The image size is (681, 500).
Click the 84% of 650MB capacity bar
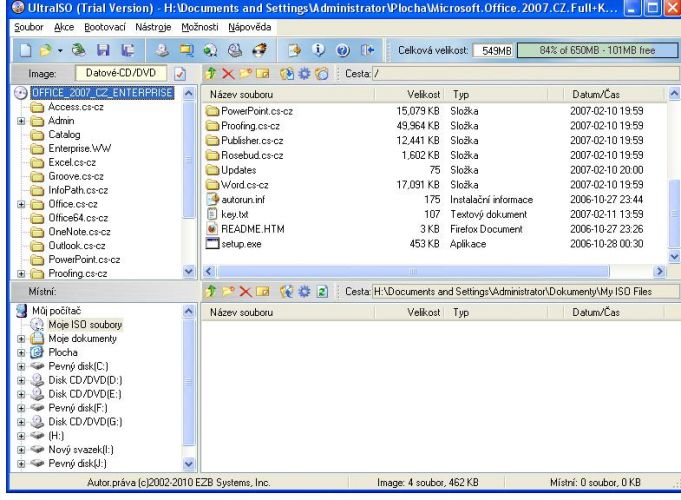597,50
